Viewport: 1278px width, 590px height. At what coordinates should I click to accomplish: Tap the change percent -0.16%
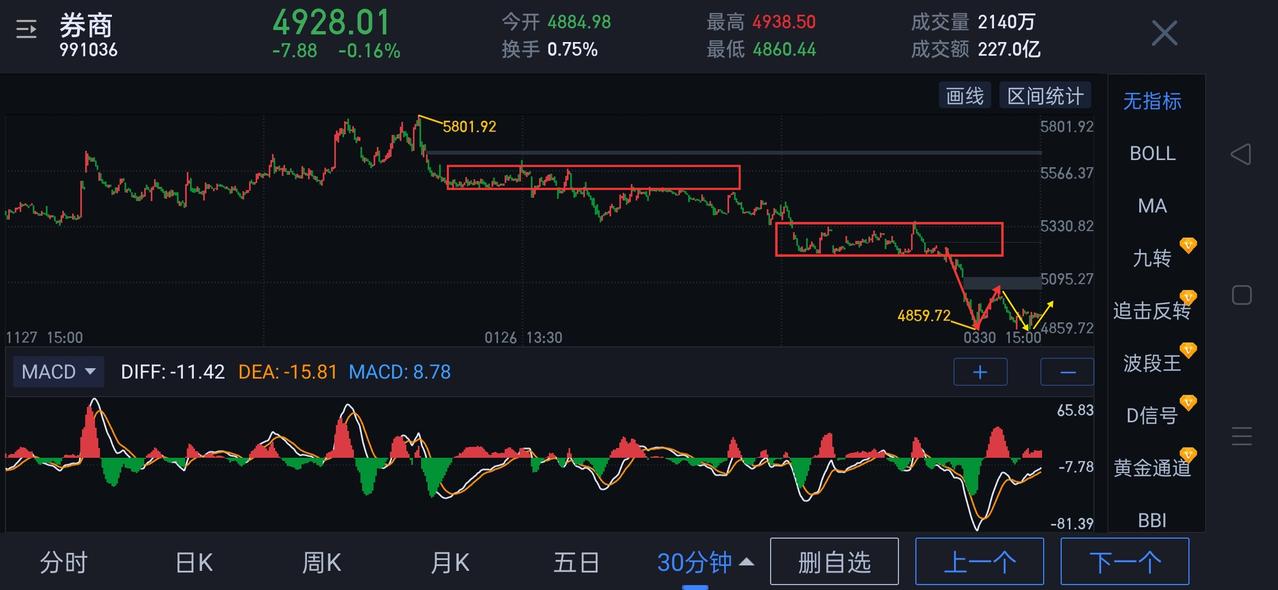pyautogui.click(x=369, y=50)
